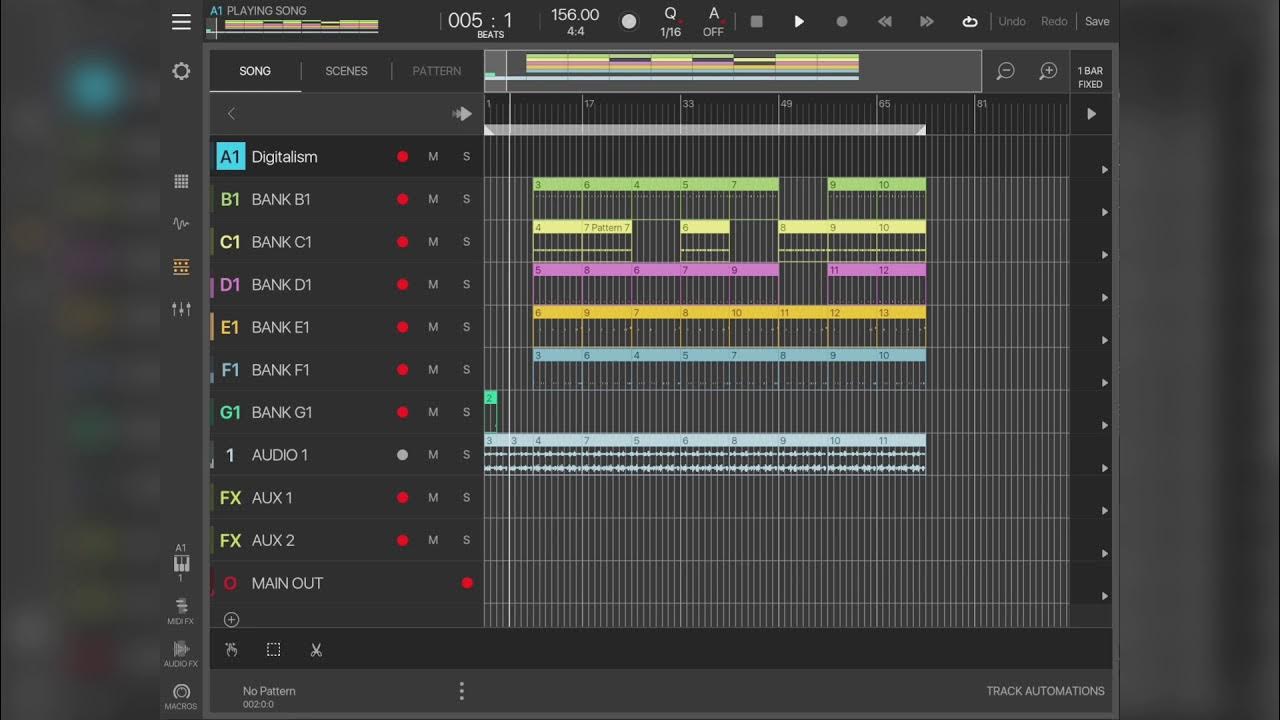This screenshot has height=720, width=1280.
Task: Mute the BANK B1 track
Action: pos(433,199)
